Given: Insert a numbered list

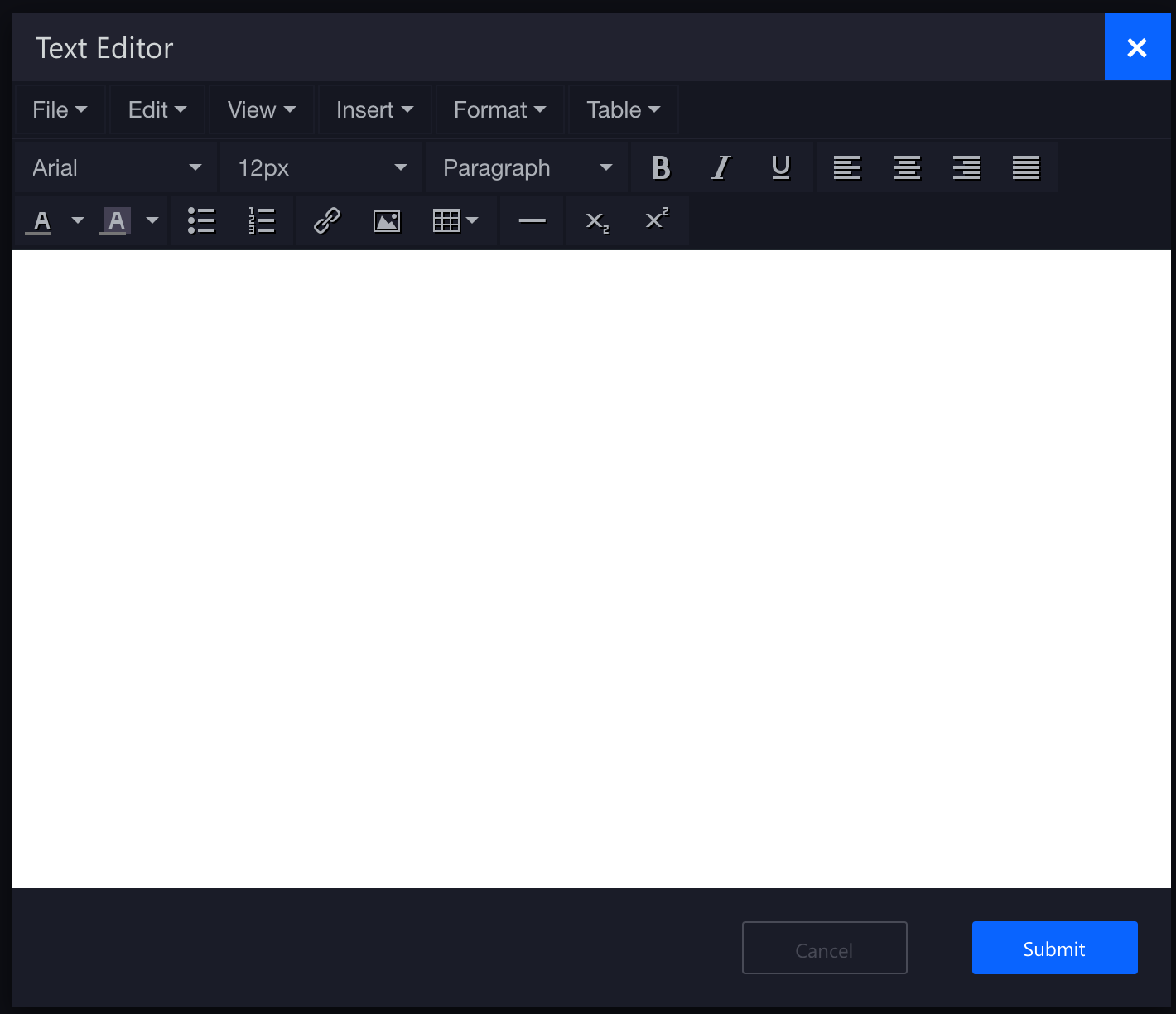Looking at the screenshot, I should click(x=261, y=221).
